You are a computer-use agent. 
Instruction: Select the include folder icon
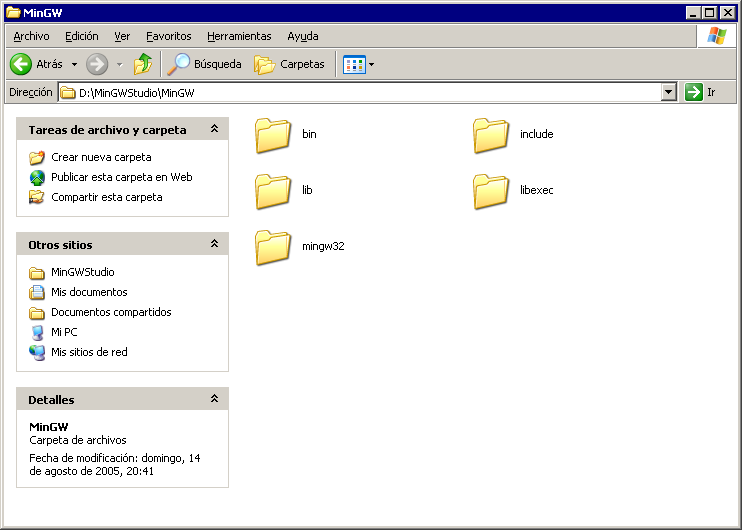click(491, 135)
